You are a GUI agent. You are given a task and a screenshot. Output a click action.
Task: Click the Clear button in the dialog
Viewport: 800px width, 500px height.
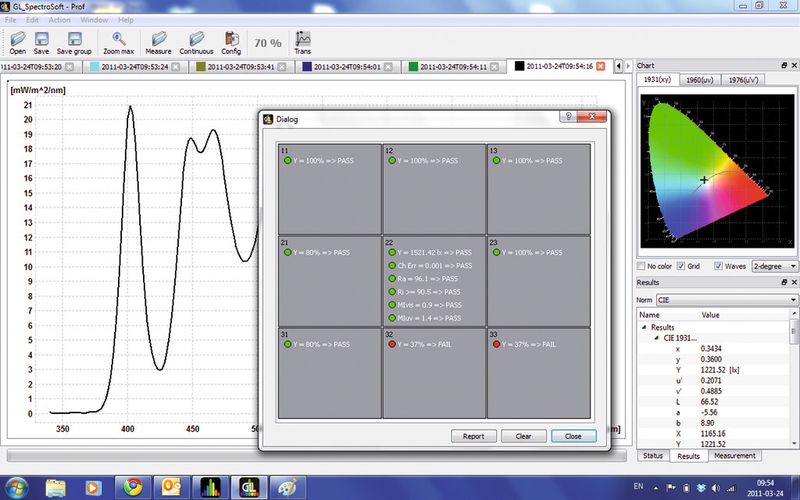tap(523, 436)
